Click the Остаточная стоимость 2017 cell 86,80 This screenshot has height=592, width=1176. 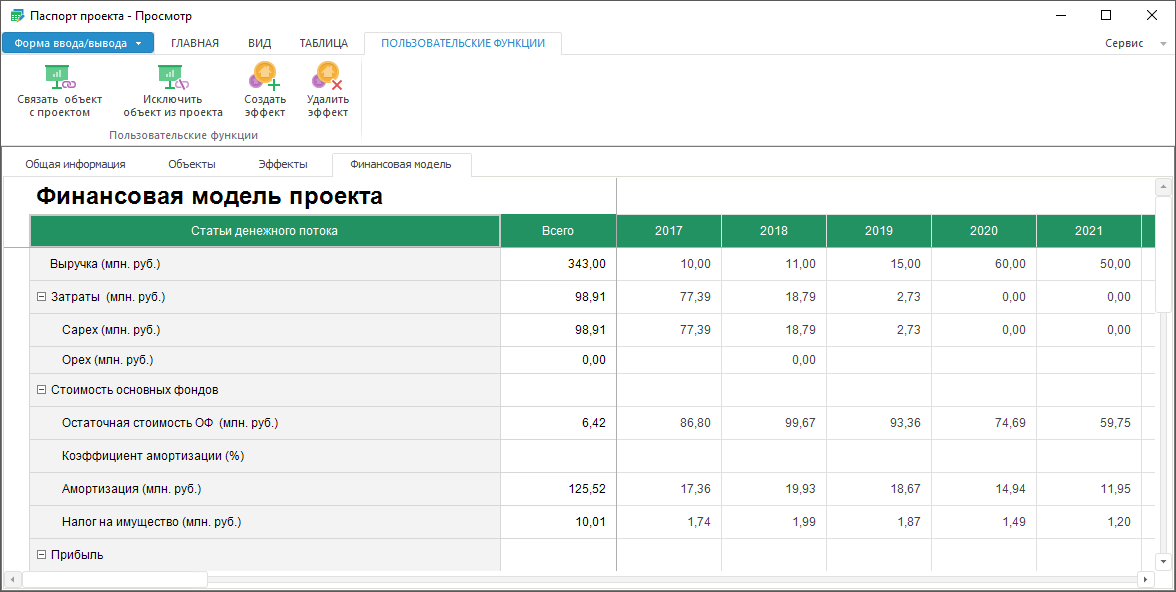tap(669, 423)
